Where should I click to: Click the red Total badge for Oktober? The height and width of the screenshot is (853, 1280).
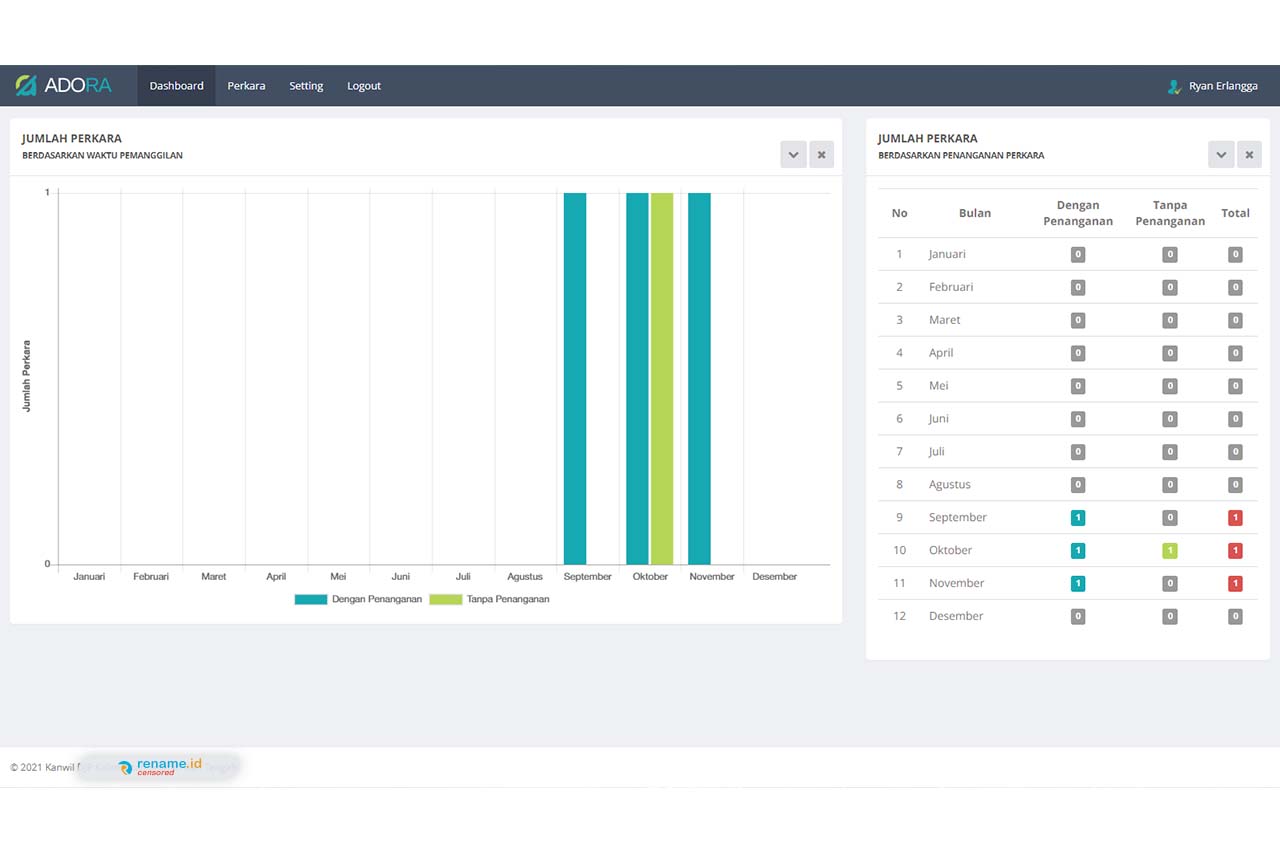click(x=1235, y=551)
